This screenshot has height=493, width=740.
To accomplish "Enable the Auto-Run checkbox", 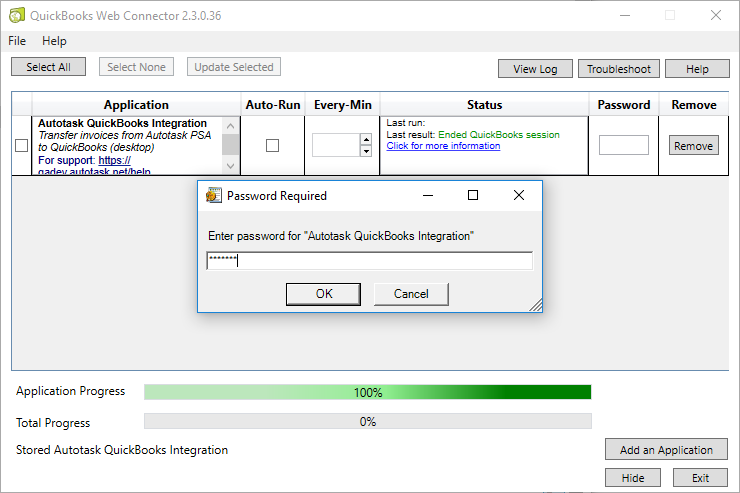I will tap(272, 145).
